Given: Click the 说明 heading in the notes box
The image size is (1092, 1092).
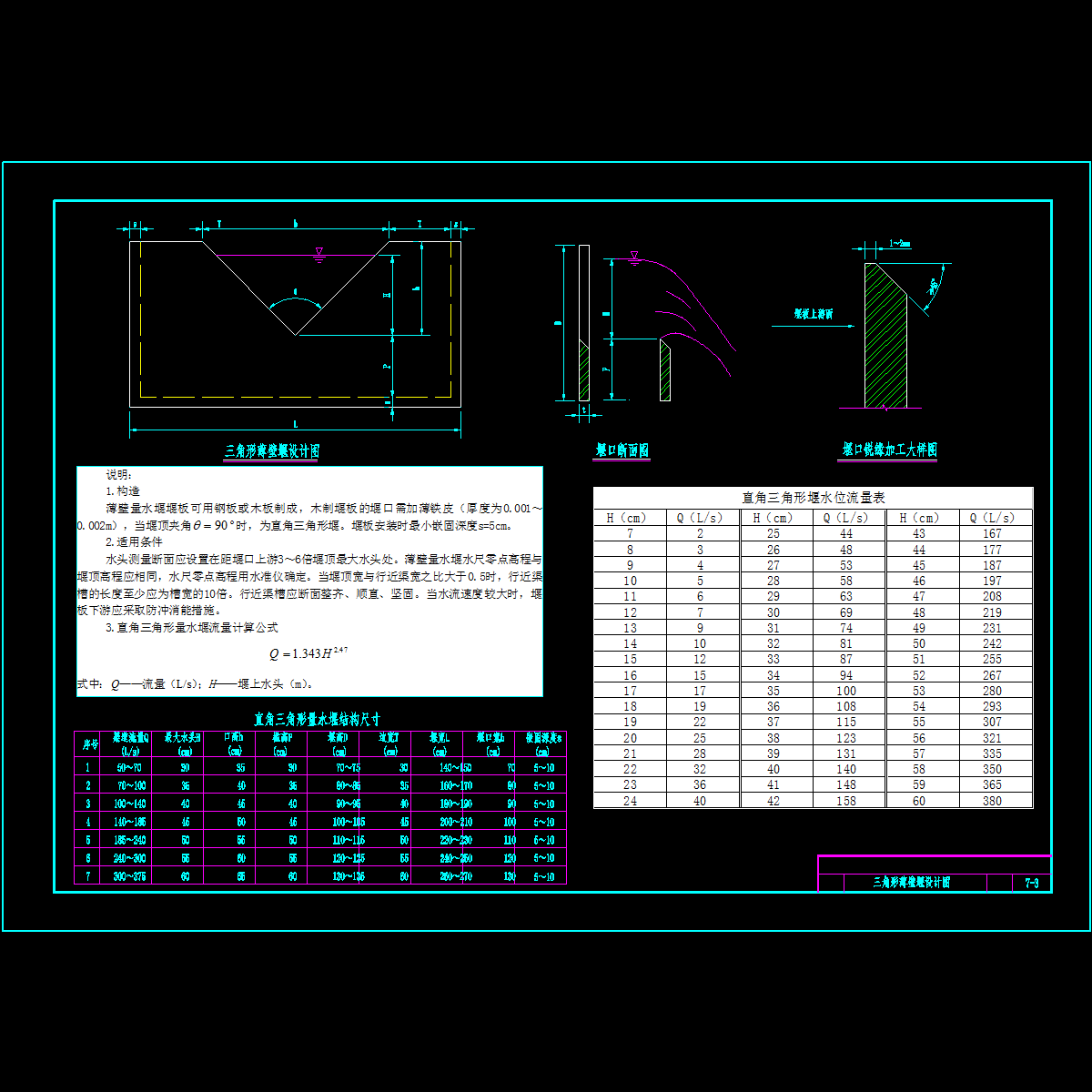Looking at the screenshot, I should point(119,474).
